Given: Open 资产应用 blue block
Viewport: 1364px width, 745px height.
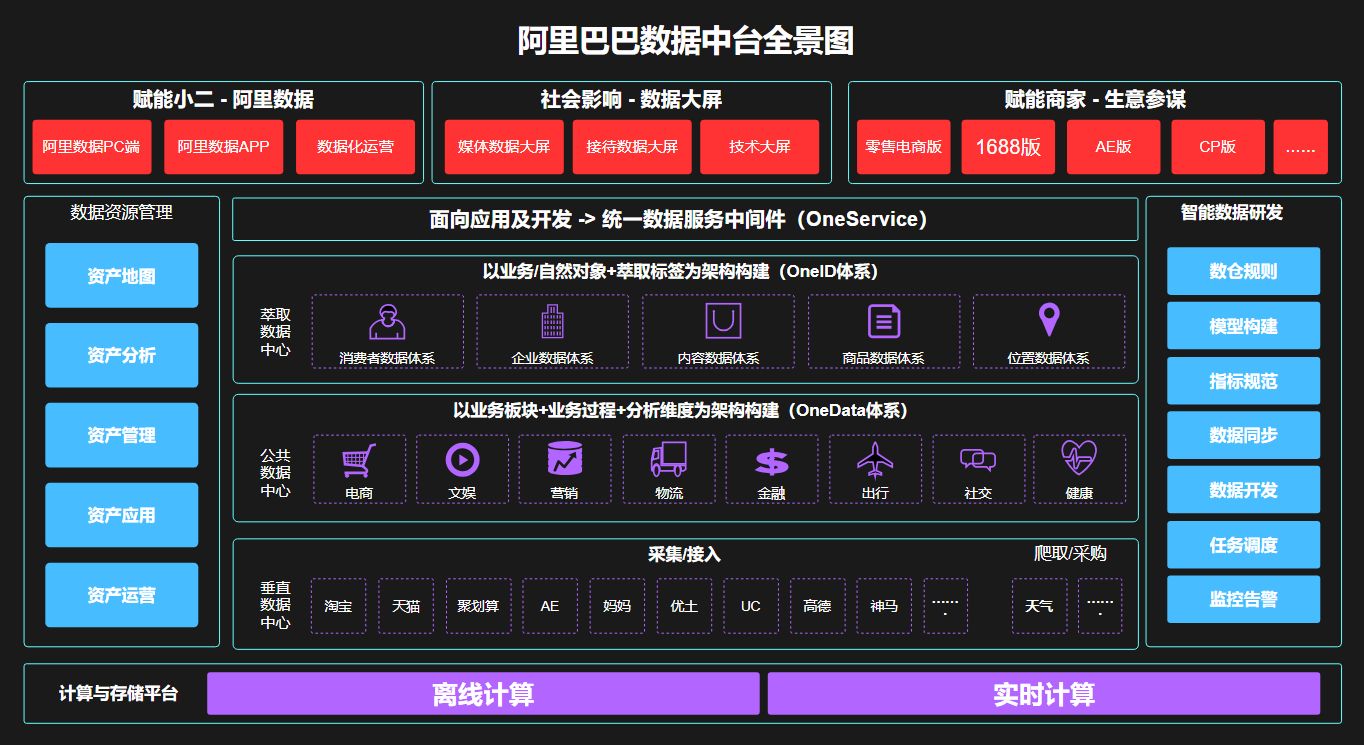Looking at the screenshot, I should click(x=122, y=515).
